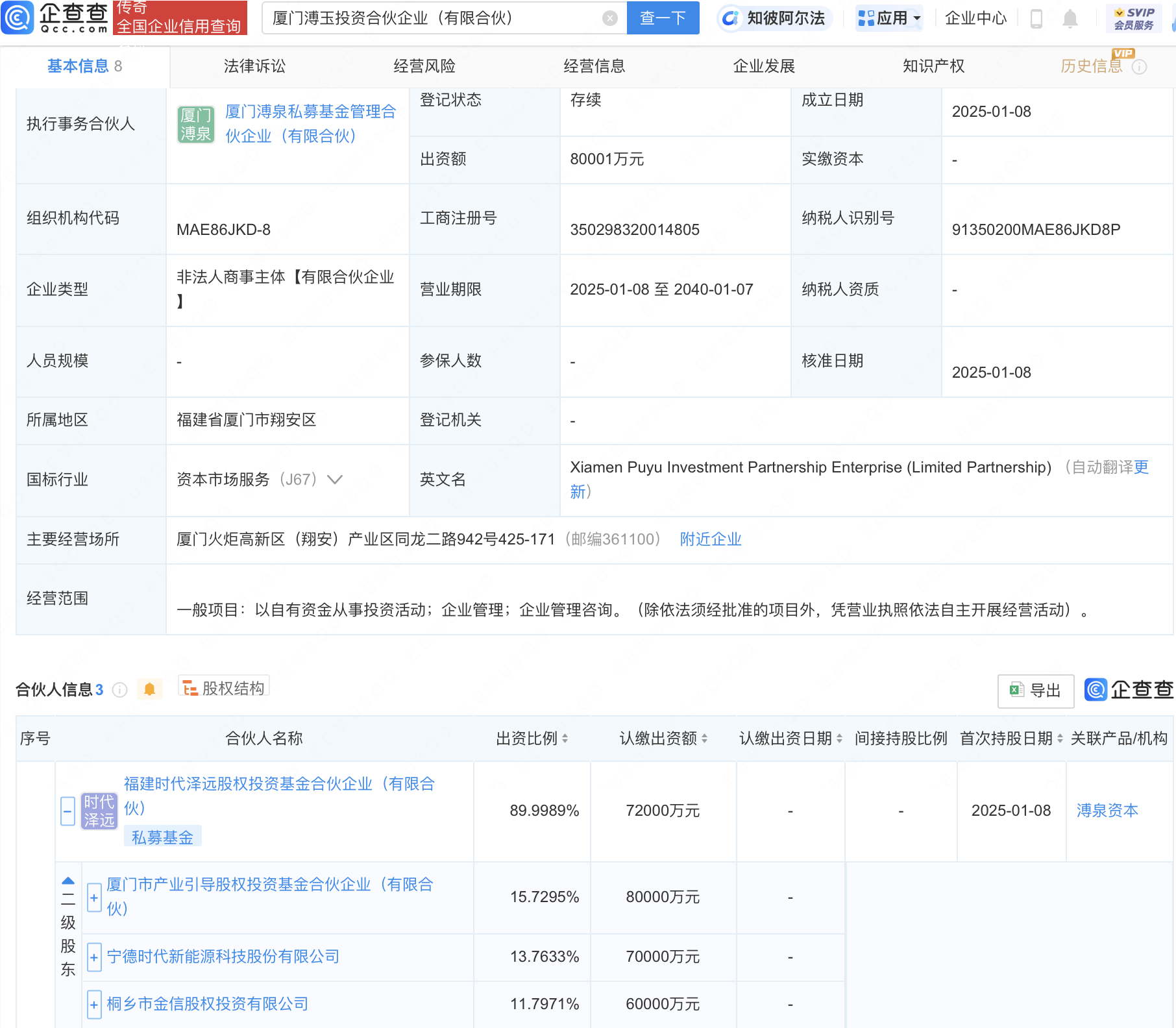The image size is (1176, 1028).
Task: Click the 私募基金 tag
Action: 162,837
